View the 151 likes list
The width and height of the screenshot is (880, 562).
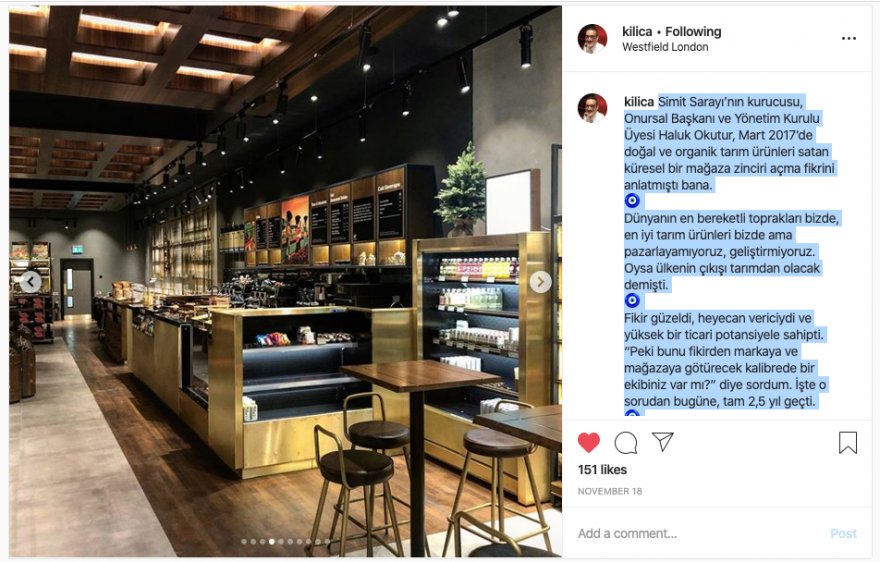[x=602, y=470]
